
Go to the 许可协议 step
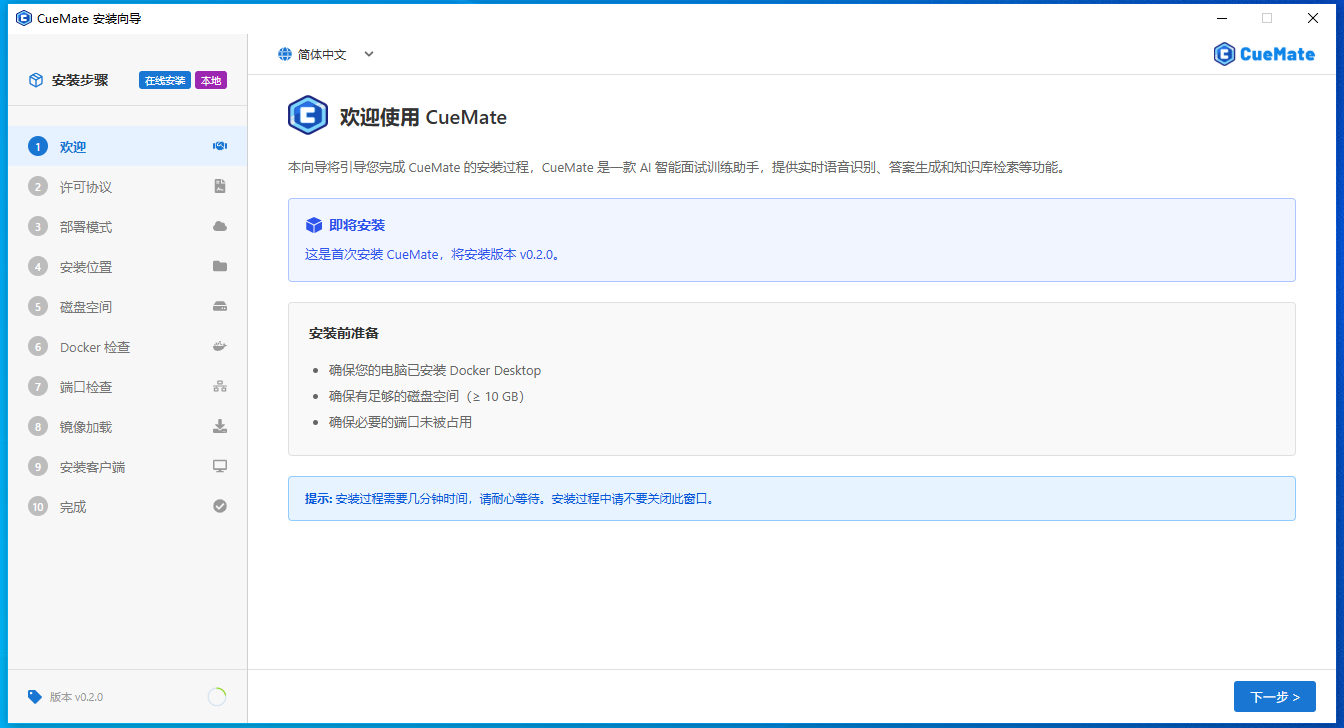click(86, 187)
